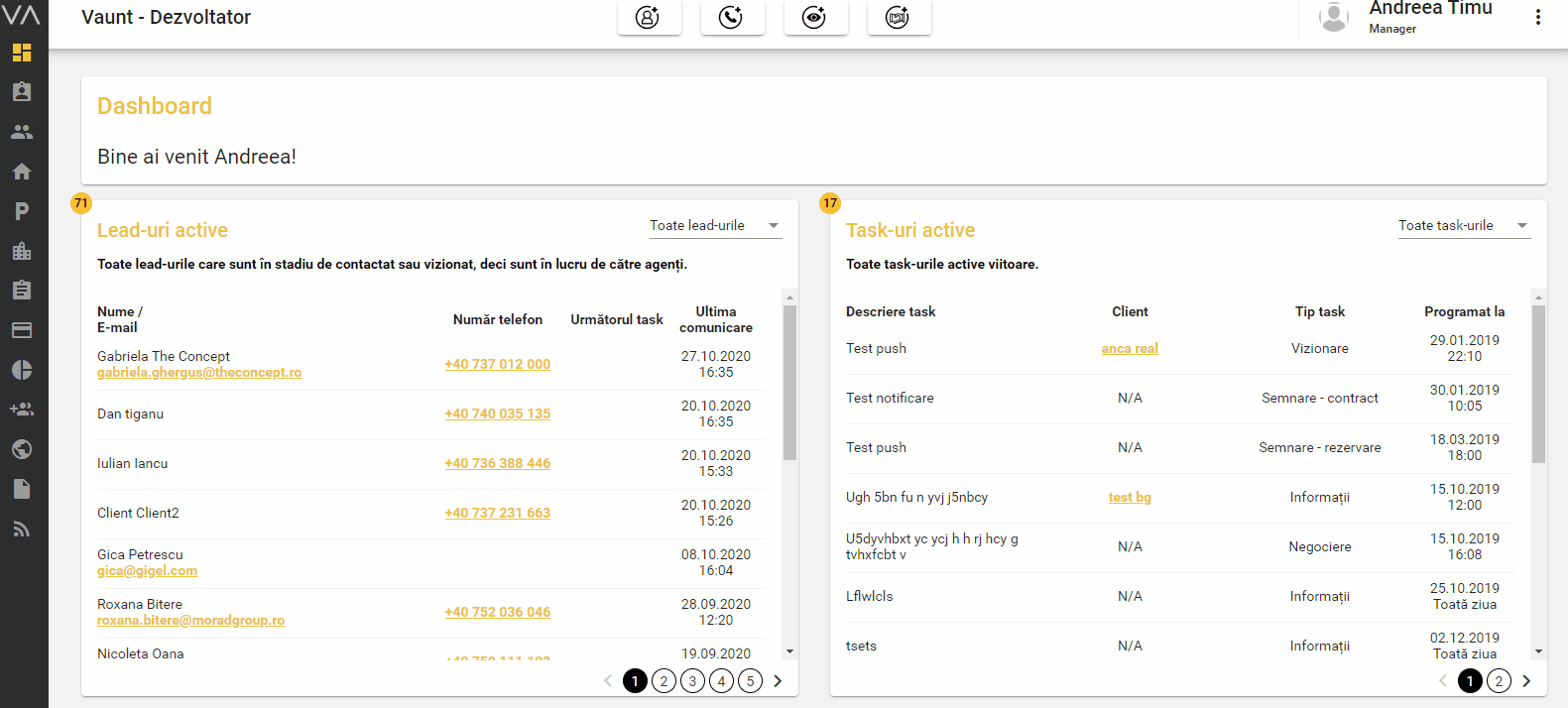Open the pie chart reports sidebar icon

pos(22,370)
